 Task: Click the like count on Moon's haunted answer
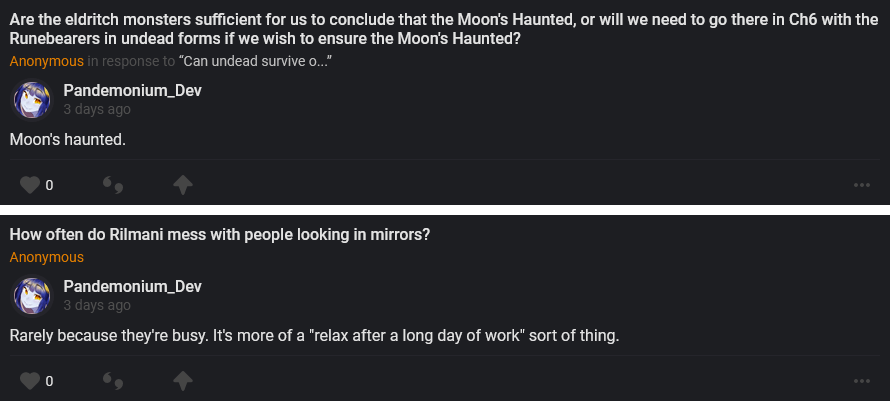(49, 186)
